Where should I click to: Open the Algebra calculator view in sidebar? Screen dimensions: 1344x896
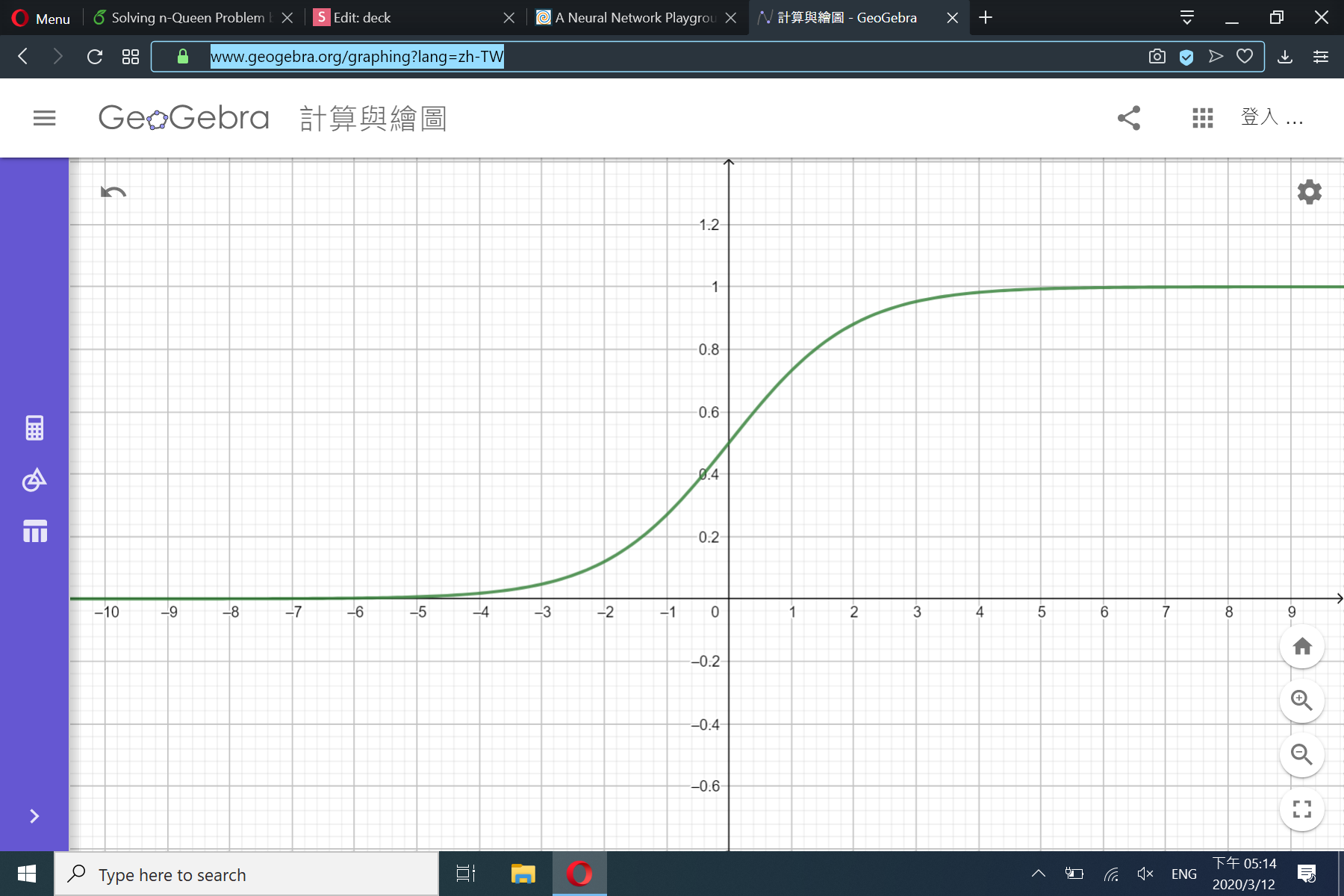[x=34, y=428]
